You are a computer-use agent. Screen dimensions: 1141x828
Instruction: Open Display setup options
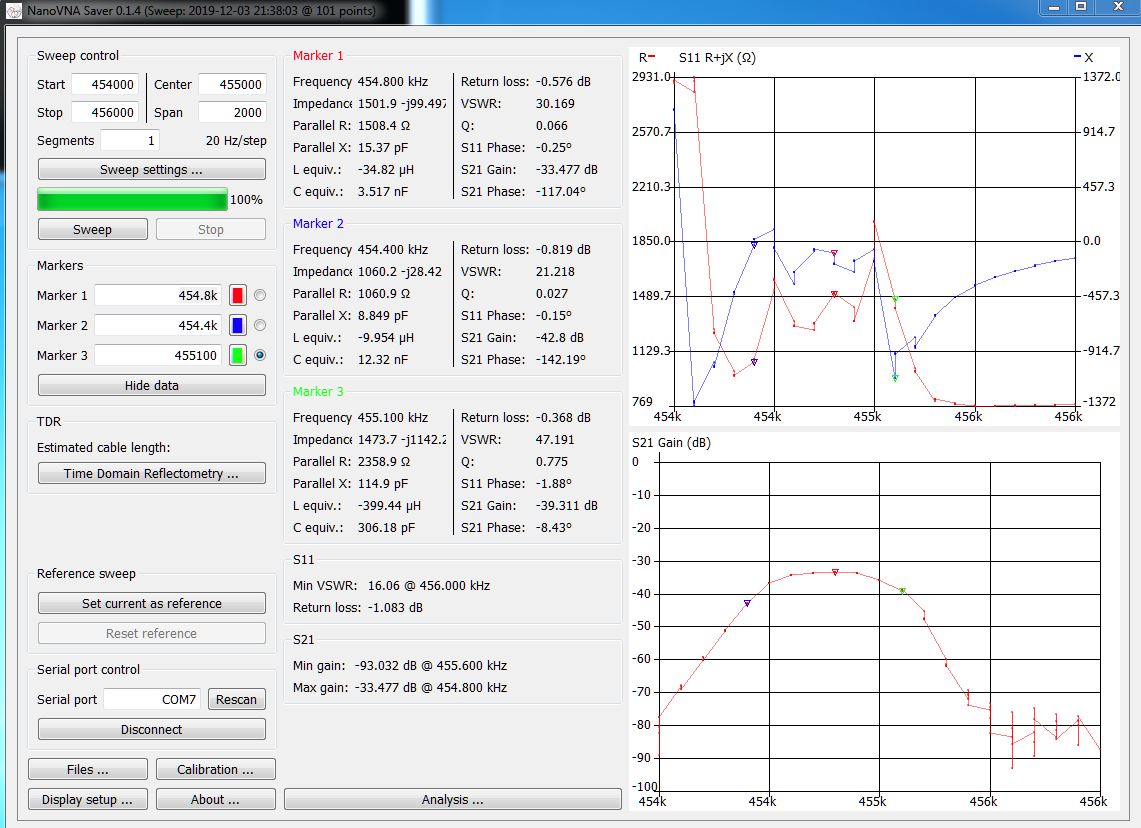(88, 800)
